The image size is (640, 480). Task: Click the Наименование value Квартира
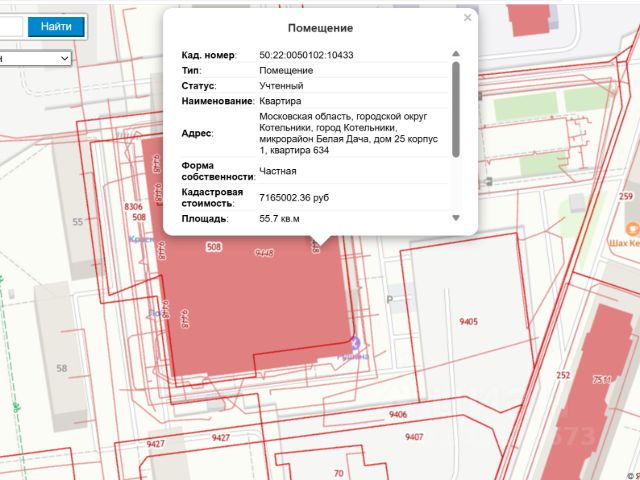[x=280, y=101]
